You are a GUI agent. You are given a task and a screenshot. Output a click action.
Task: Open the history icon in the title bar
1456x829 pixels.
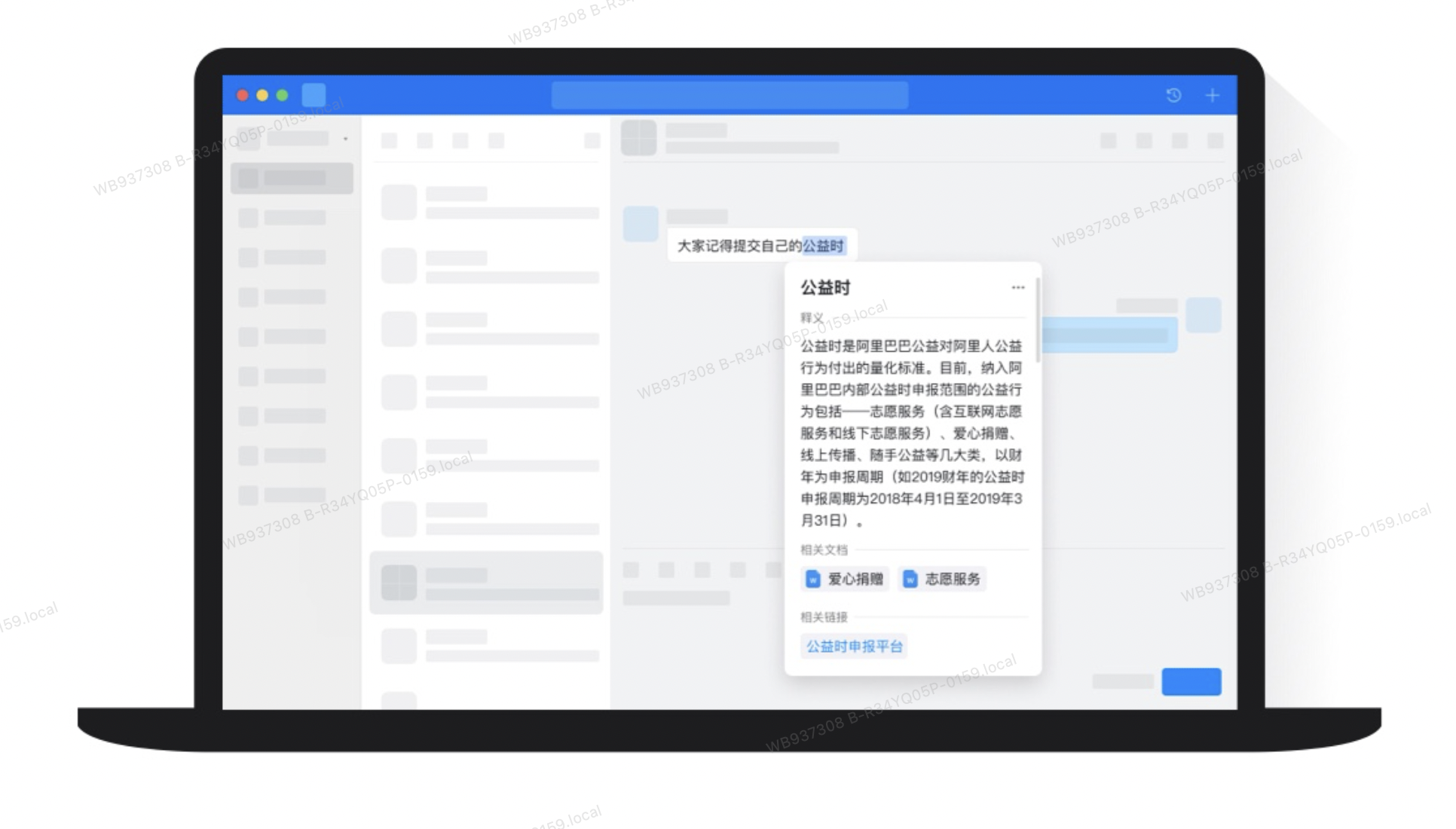tap(1173, 96)
